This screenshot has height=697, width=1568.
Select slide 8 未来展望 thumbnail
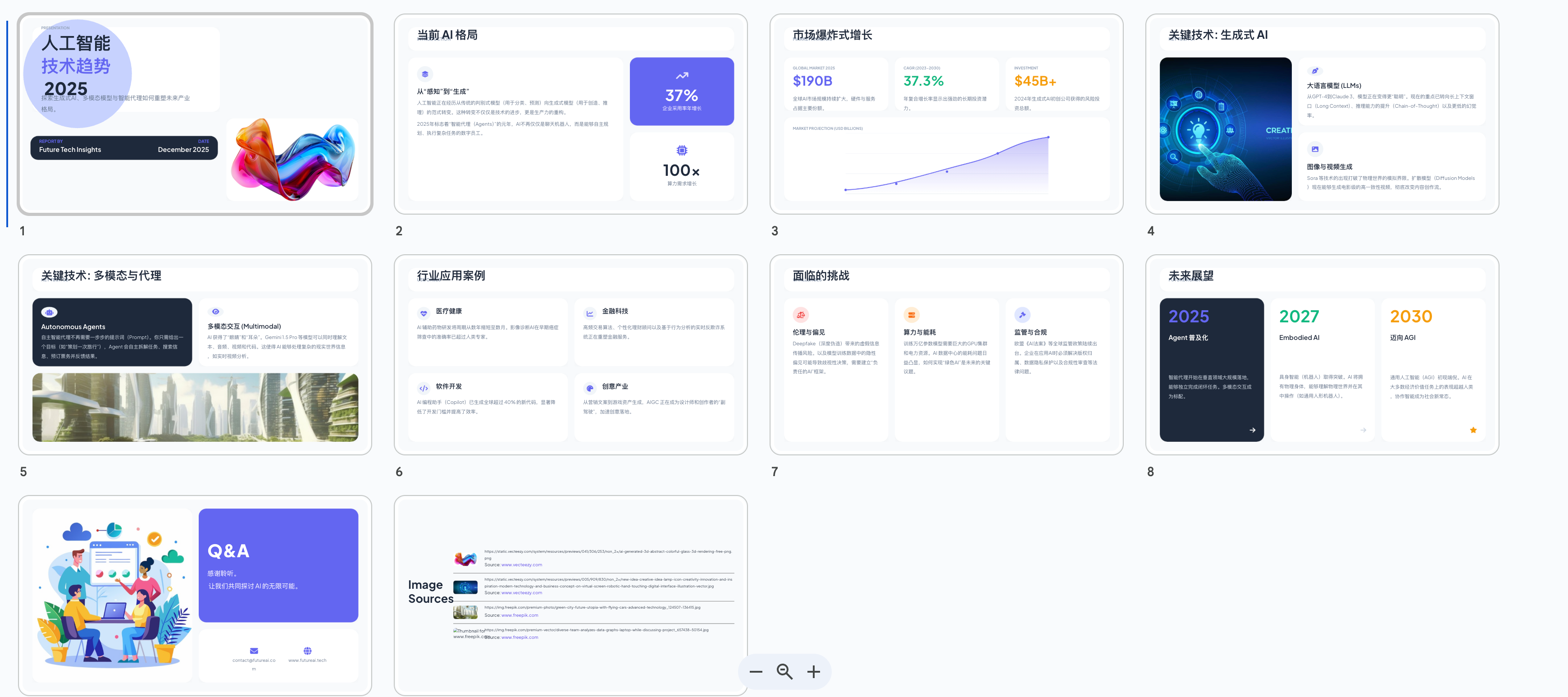click(x=1322, y=355)
